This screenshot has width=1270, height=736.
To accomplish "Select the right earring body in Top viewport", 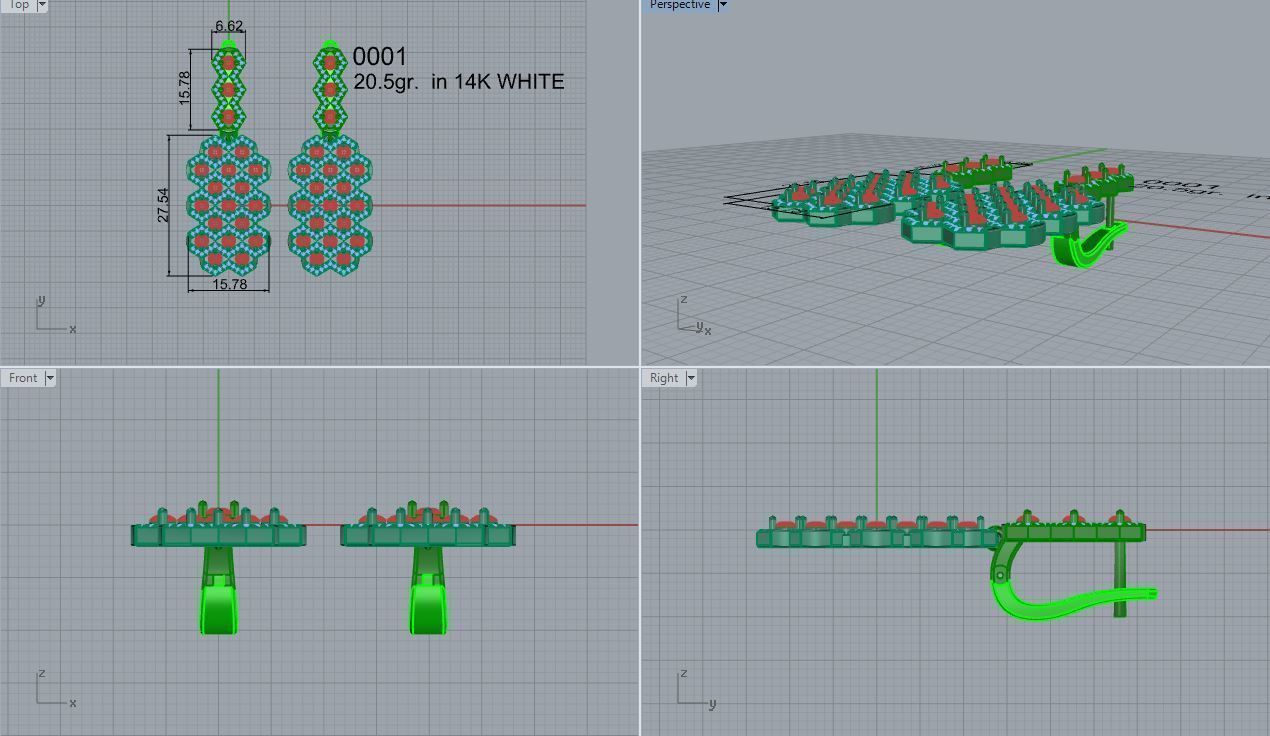I will click(330, 205).
